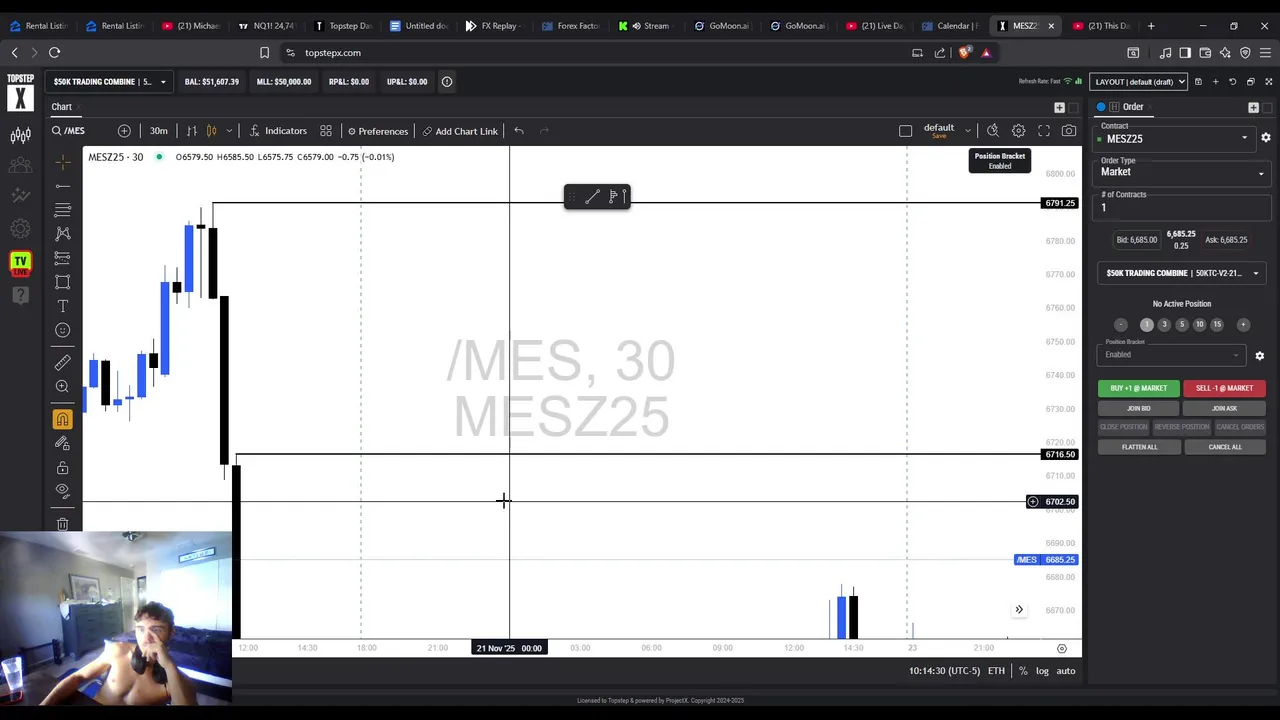Toggle lock all drawings
Screen dimensions: 1280x720
[62, 467]
